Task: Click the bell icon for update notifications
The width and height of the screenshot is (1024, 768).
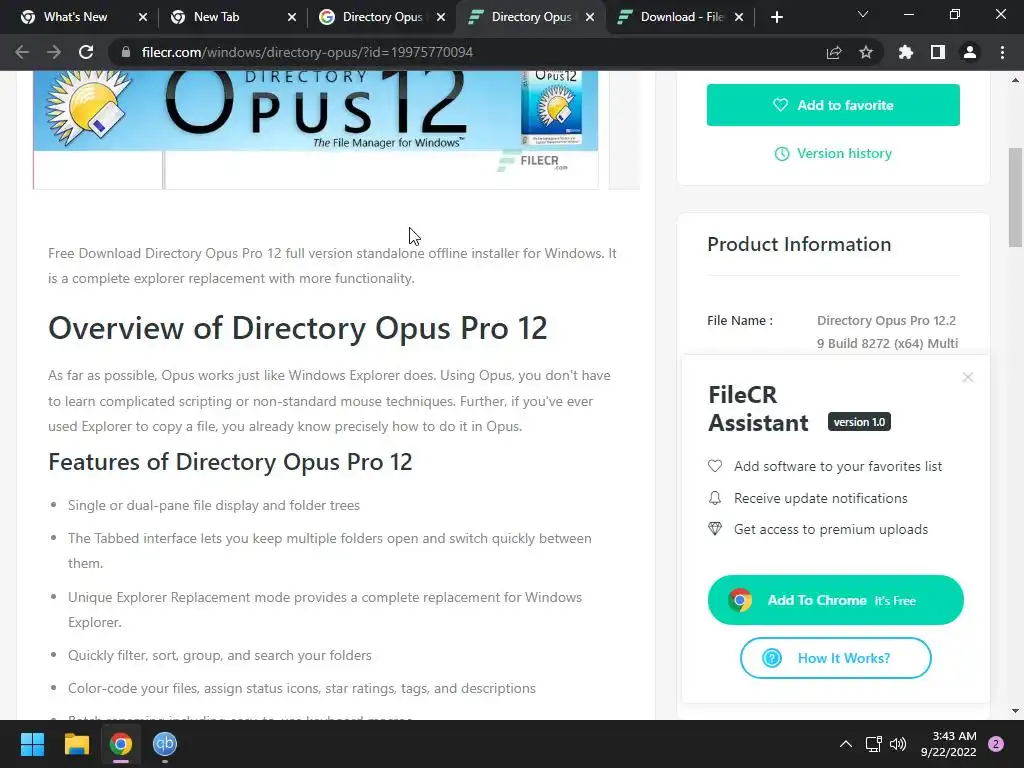Action: pyautogui.click(x=715, y=498)
